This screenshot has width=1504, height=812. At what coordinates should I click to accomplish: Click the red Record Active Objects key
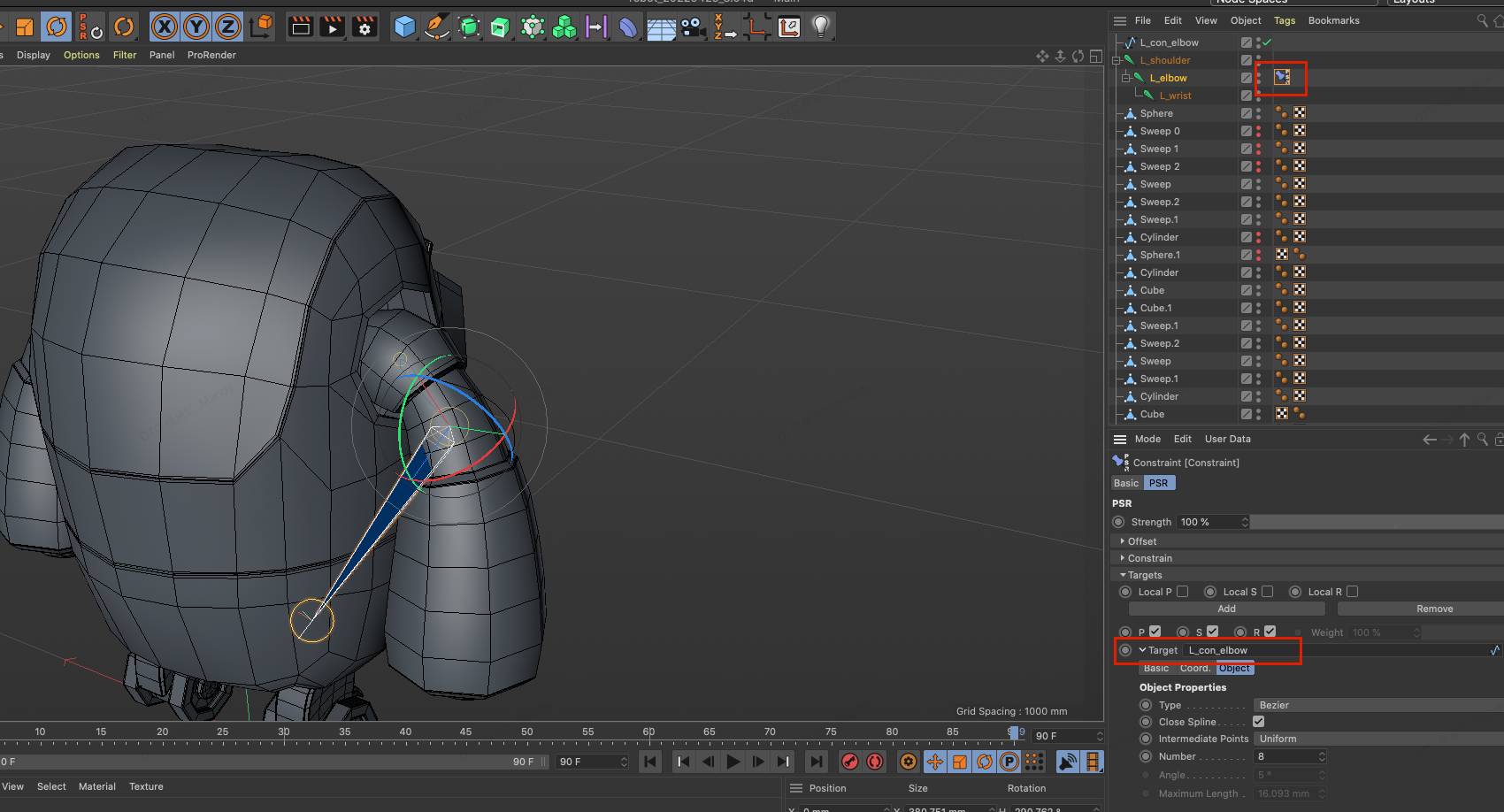pyautogui.click(x=849, y=762)
